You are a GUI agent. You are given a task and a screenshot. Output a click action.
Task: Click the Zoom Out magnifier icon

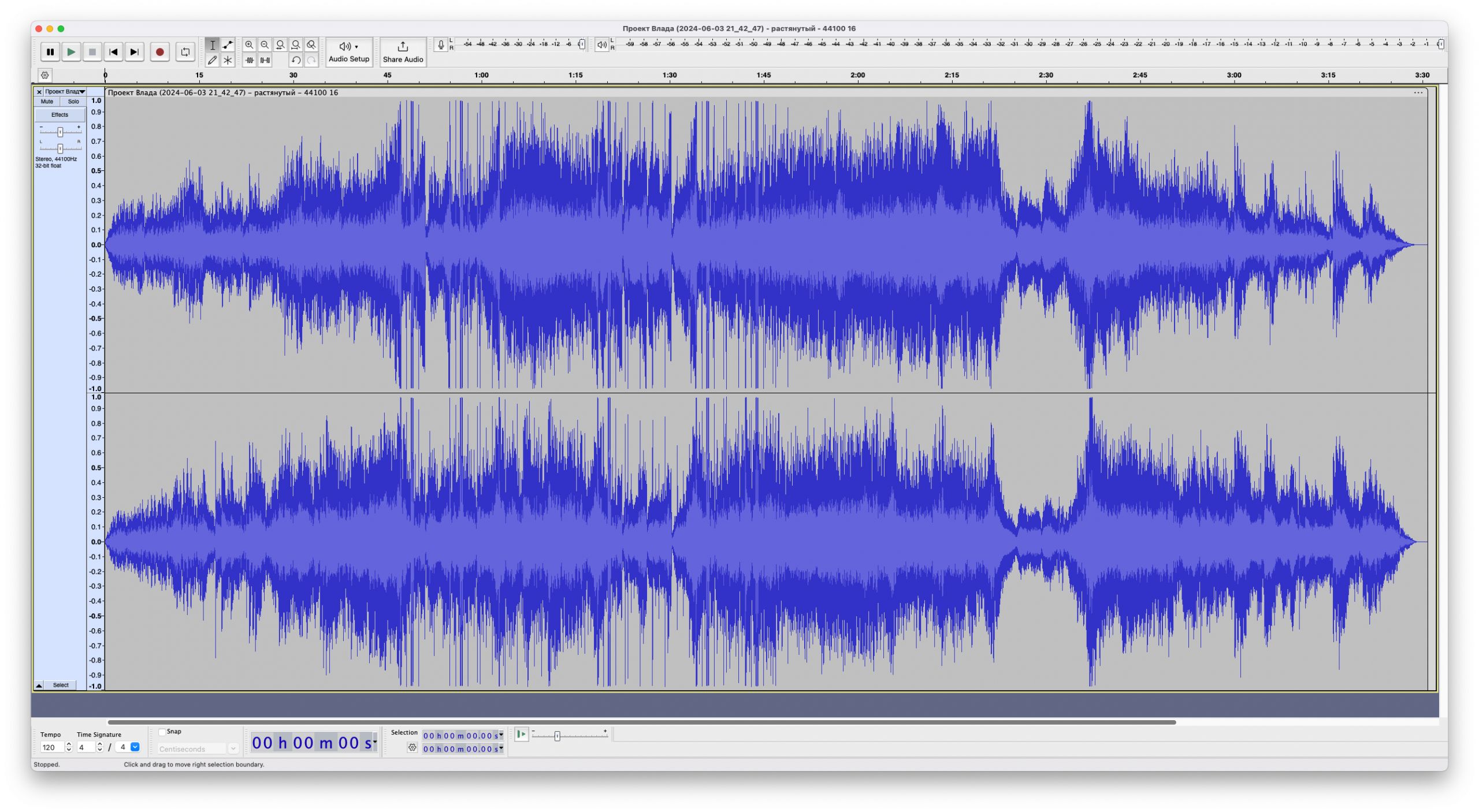[265, 45]
